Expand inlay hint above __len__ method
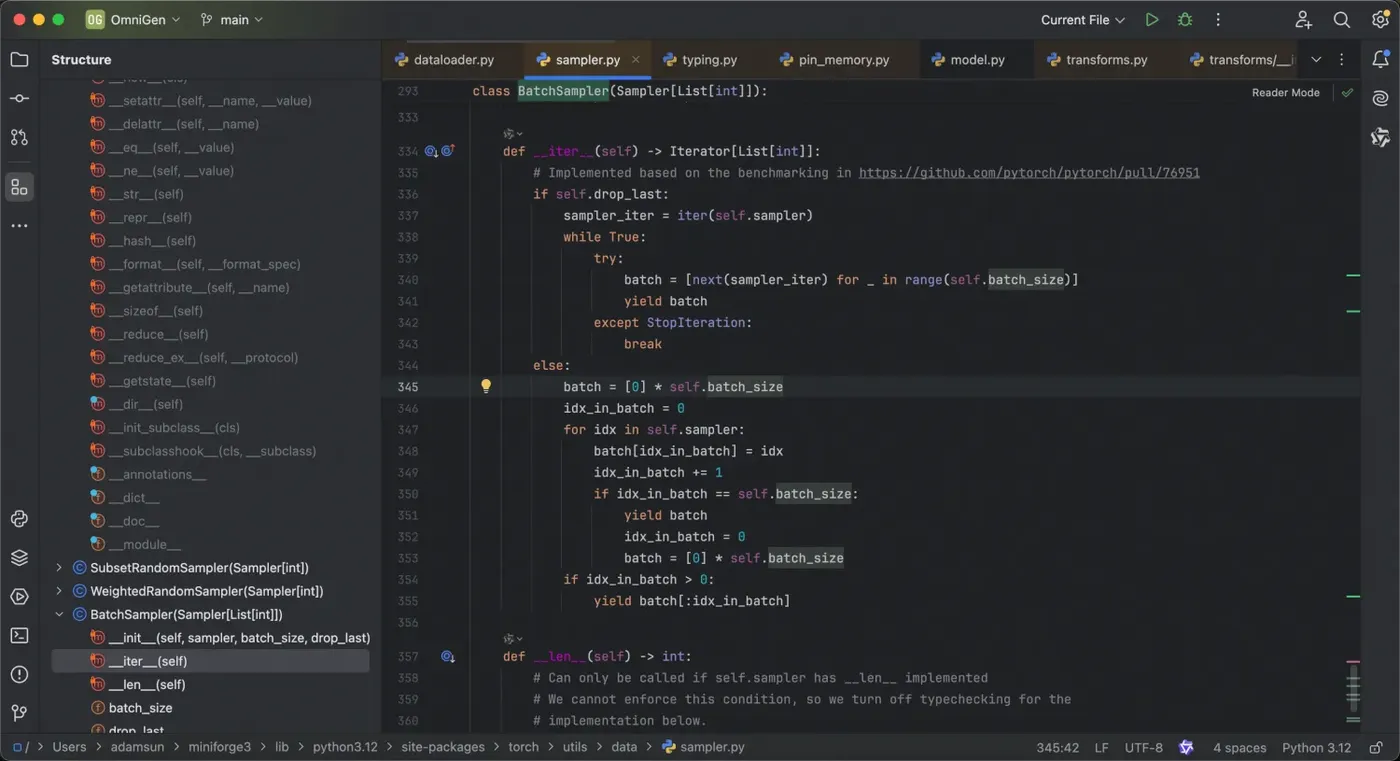Image resolution: width=1400 pixels, height=761 pixels. (x=513, y=638)
